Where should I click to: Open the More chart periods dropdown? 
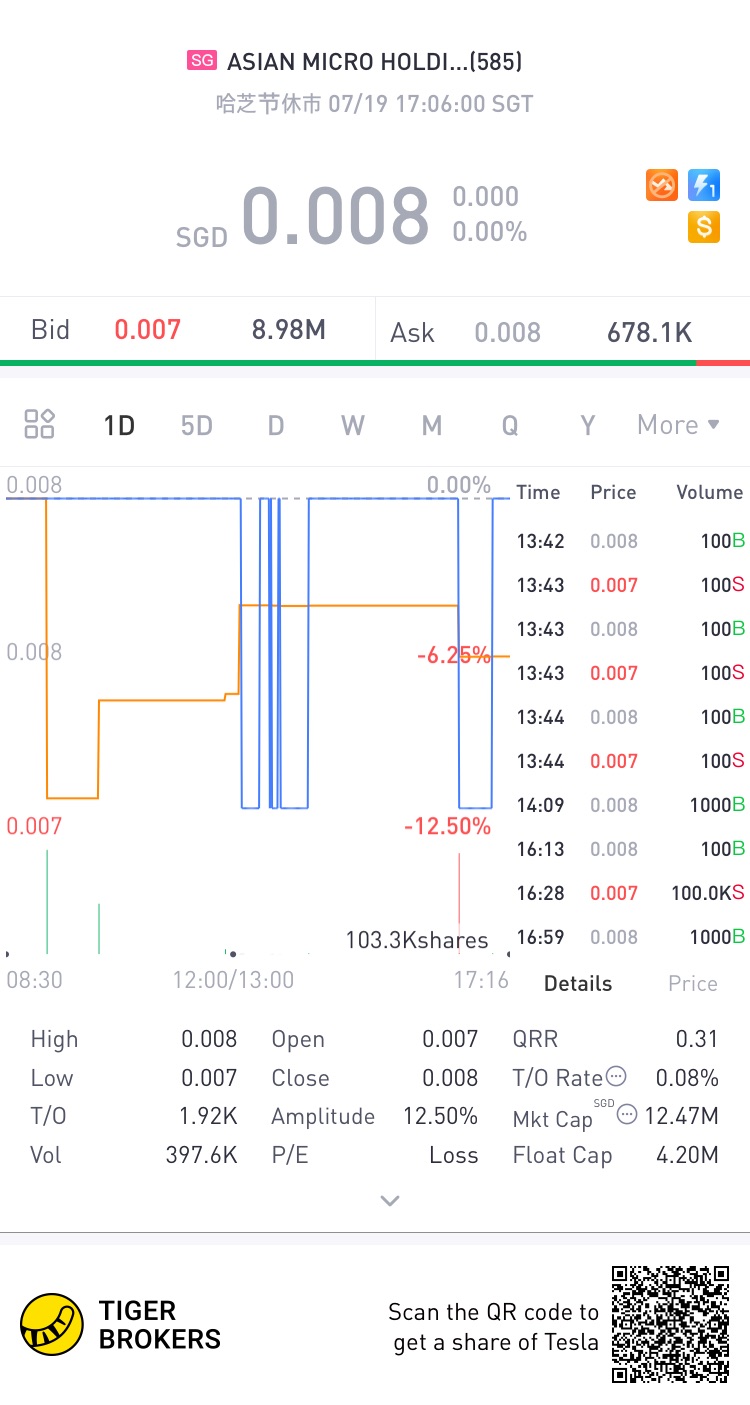tap(679, 424)
